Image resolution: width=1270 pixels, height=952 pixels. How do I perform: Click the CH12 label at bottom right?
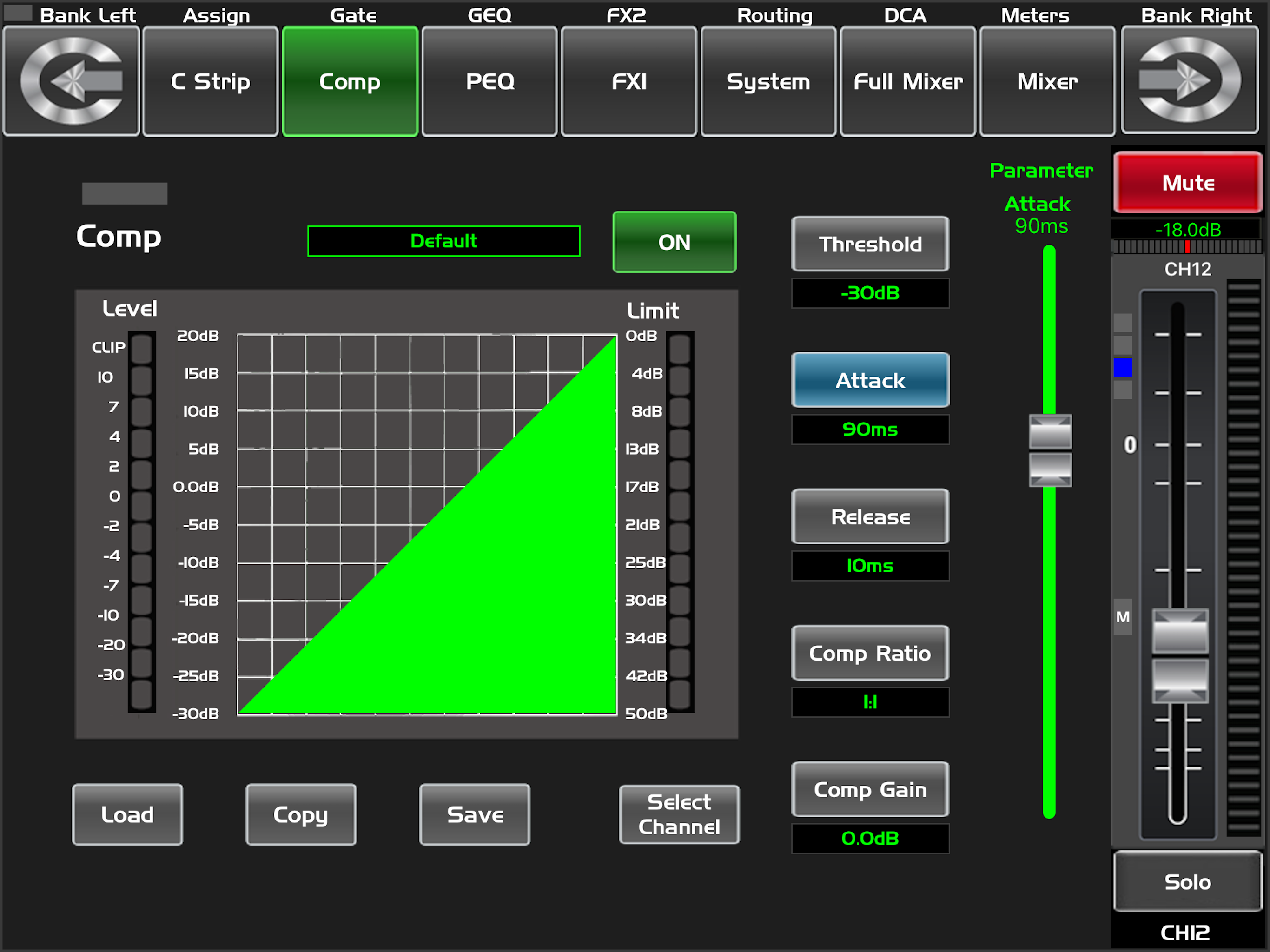pos(1185,932)
